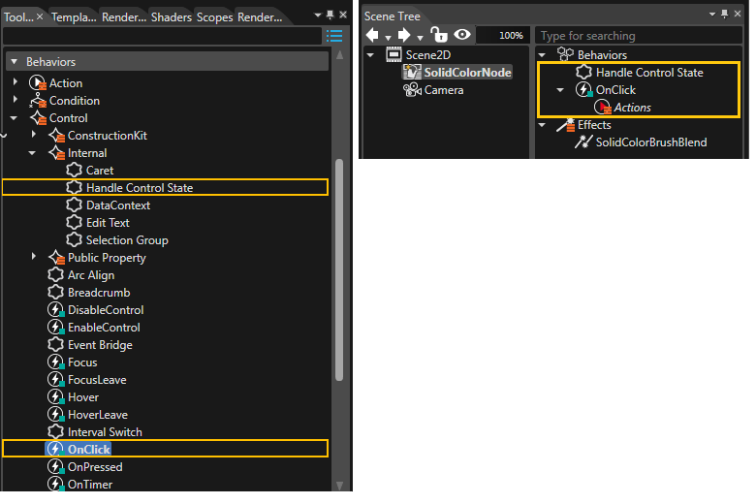Select the OnPressed behavior
The height and width of the screenshot is (493, 751).
coord(95,467)
